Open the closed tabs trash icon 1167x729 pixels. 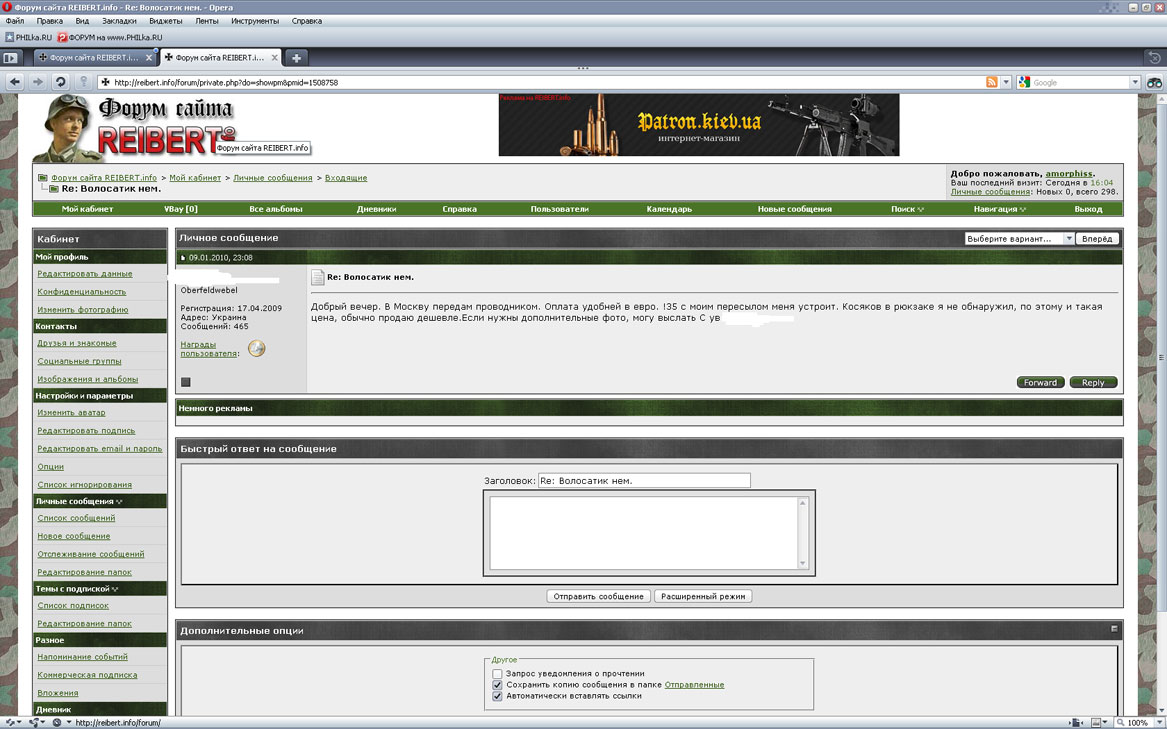tap(1154, 57)
